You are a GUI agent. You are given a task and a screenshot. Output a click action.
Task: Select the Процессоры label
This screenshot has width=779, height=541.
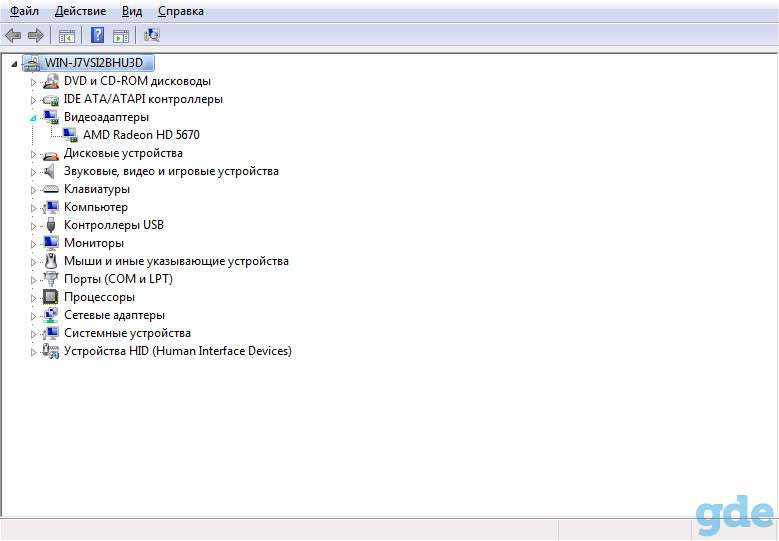[99, 297]
